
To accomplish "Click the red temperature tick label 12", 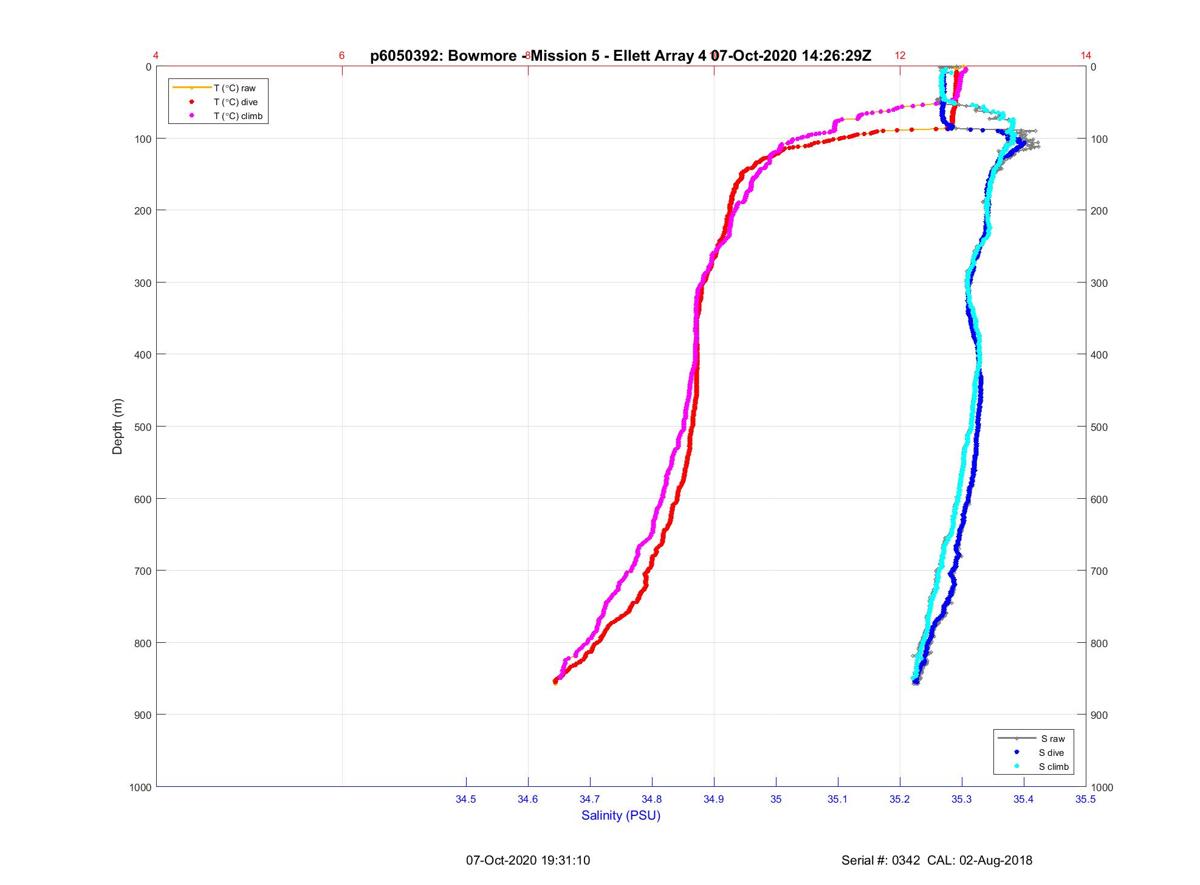I will coord(900,56).
